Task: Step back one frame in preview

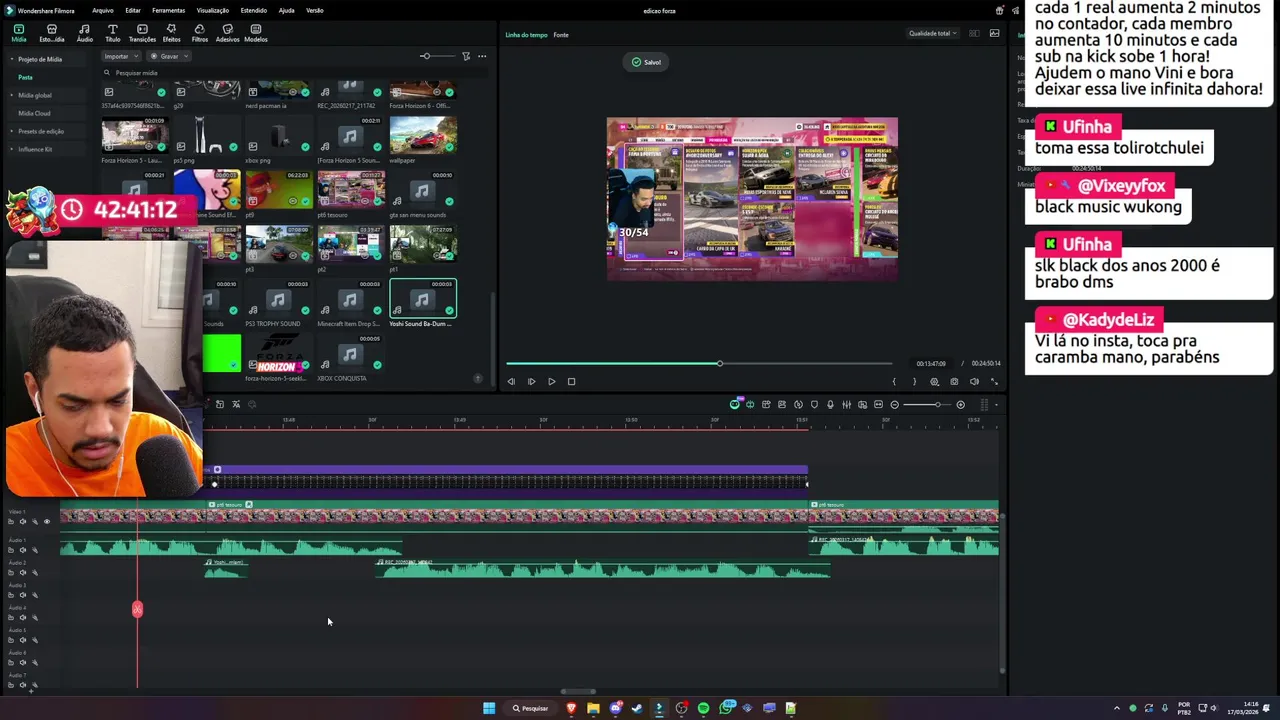Action: (511, 381)
